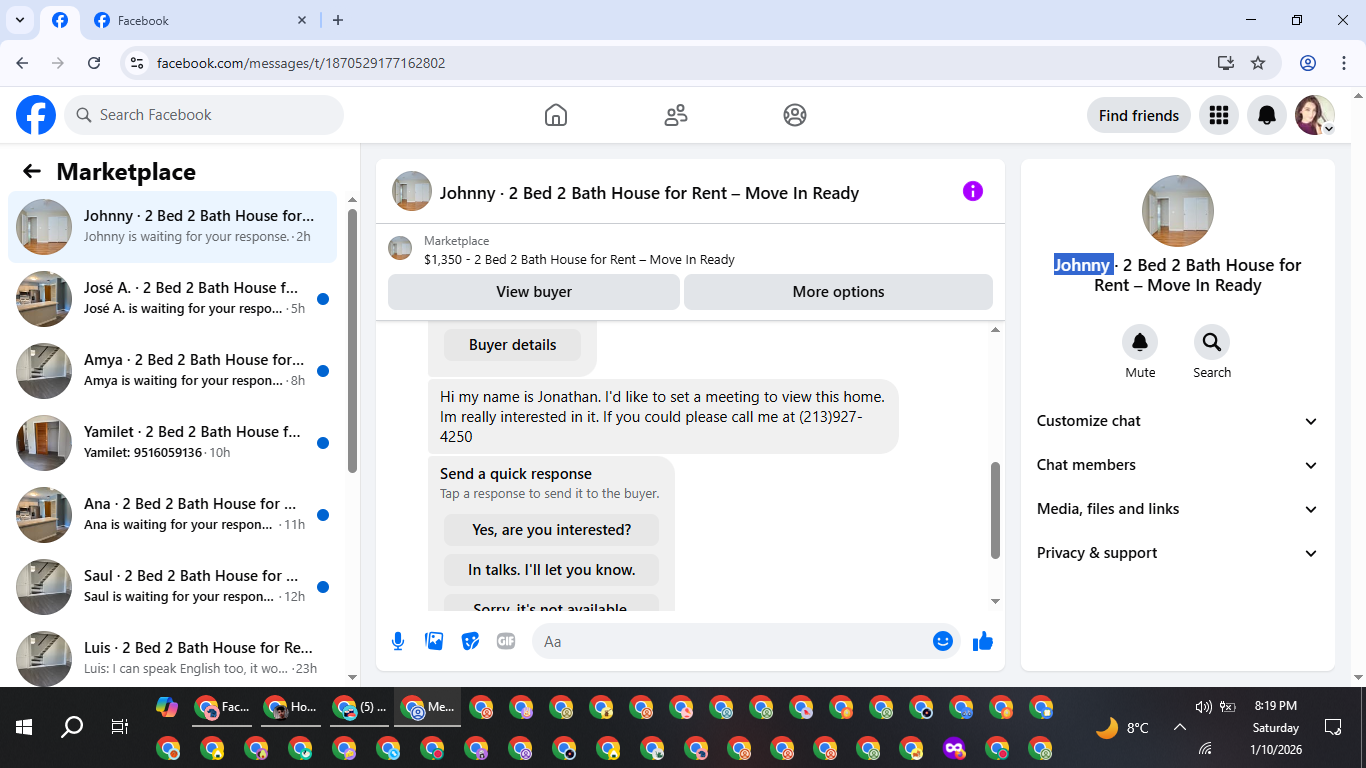Screen dimensions: 1366x768
Task: Open the purple conversation information icon
Action: [x=973, y=191]
